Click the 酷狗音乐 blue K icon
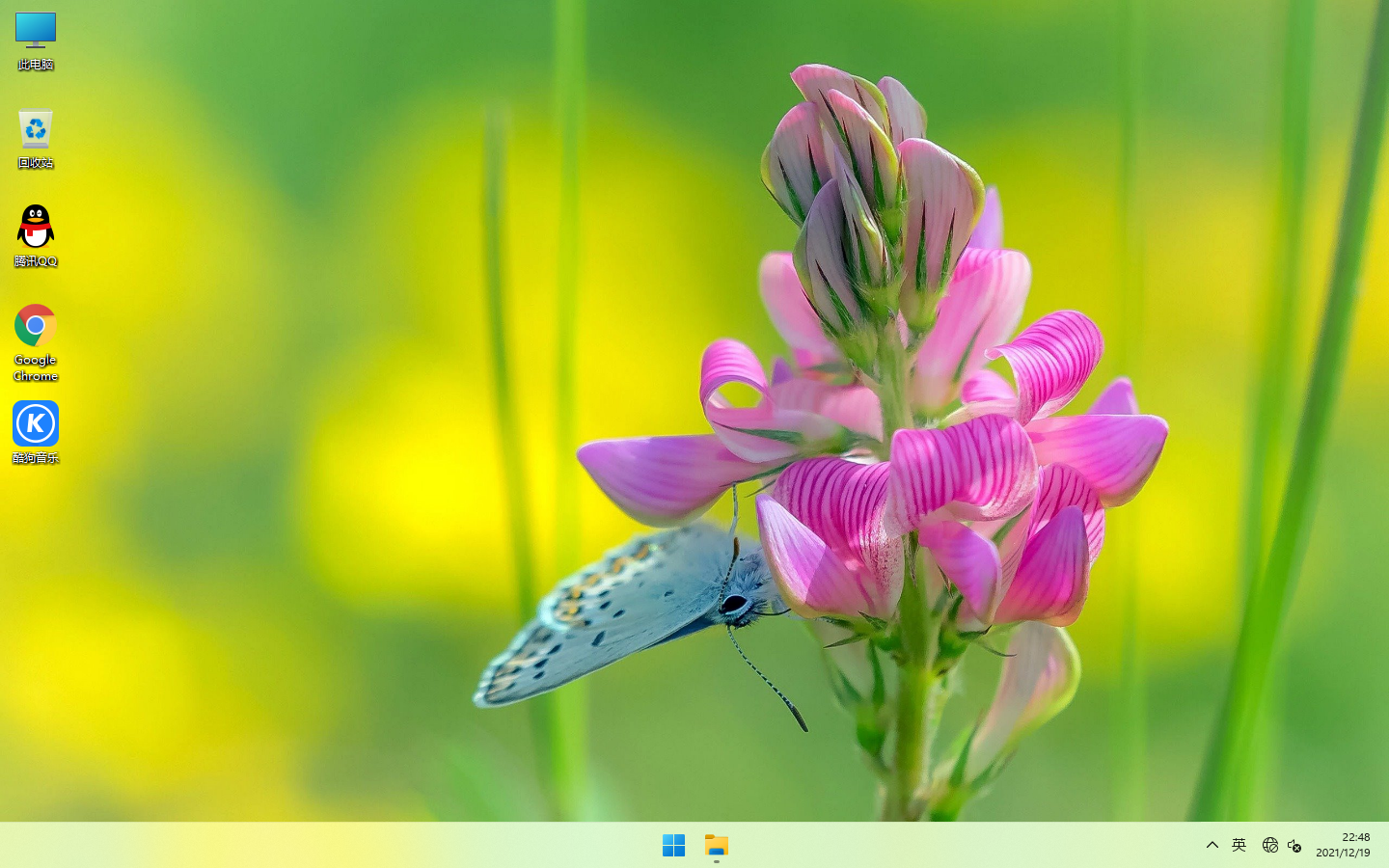This screenshot has height=868, width=1389. pyautogui.click(x=36, y=424)
